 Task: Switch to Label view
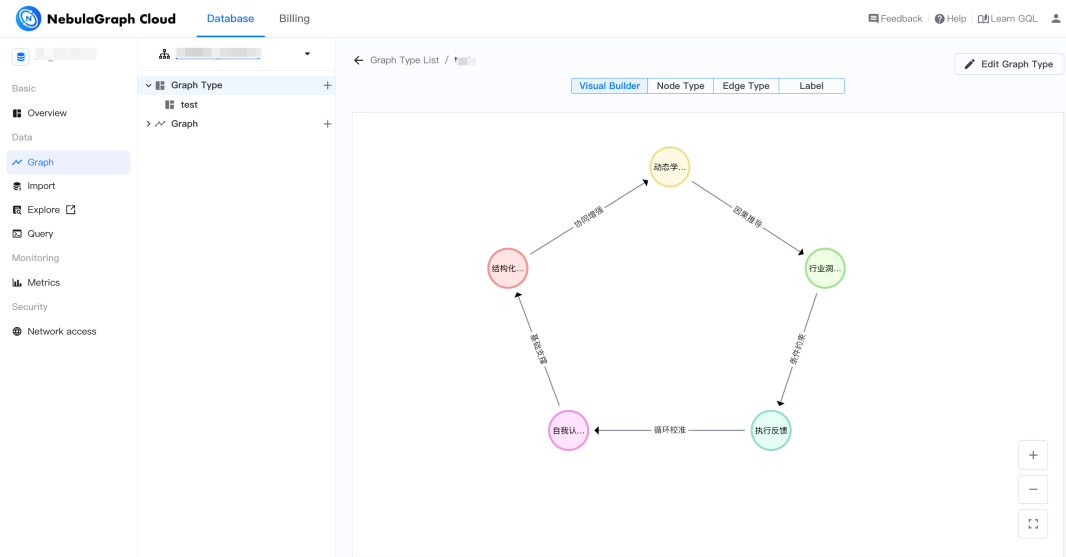click(811, 86)
